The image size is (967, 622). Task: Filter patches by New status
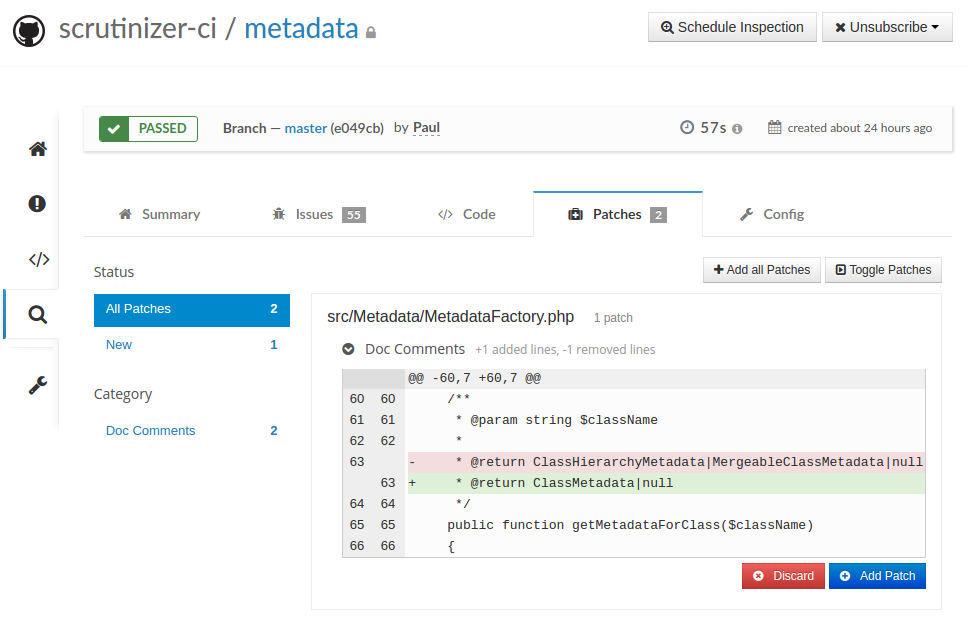[192, 345]
